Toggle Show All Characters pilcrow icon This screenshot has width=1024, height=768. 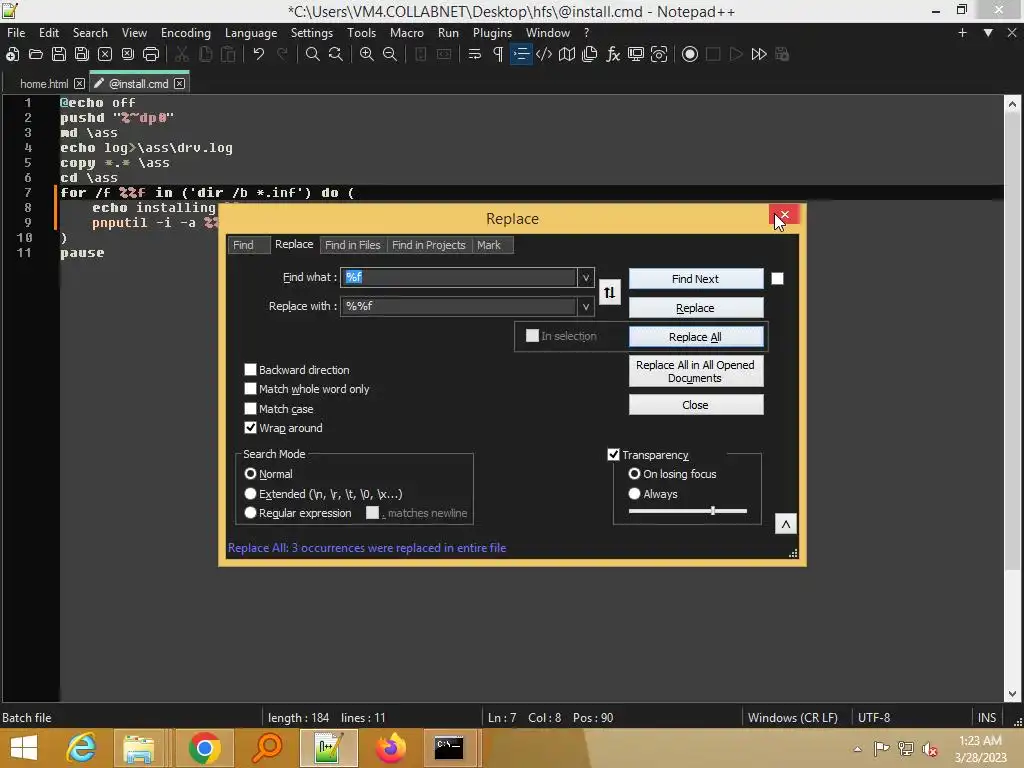tap(498, 54)
